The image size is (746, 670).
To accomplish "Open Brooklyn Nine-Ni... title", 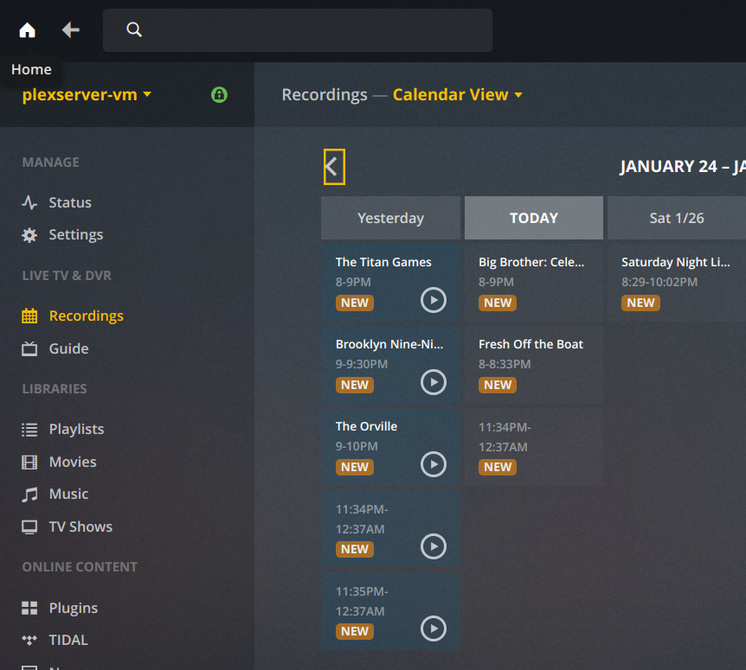I will point(389,344).
